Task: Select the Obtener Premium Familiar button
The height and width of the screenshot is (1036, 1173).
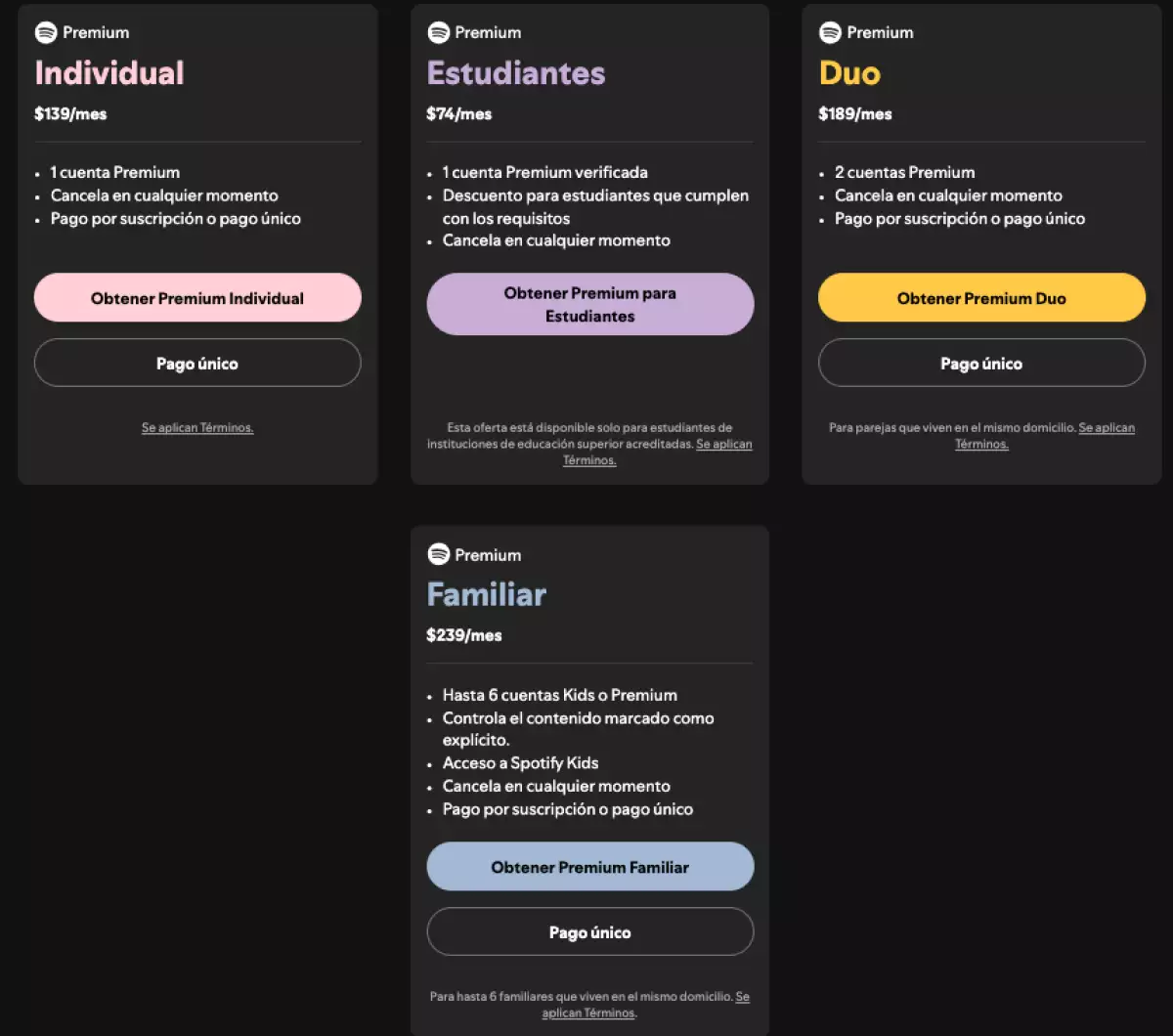Action: tap(589, 867)
